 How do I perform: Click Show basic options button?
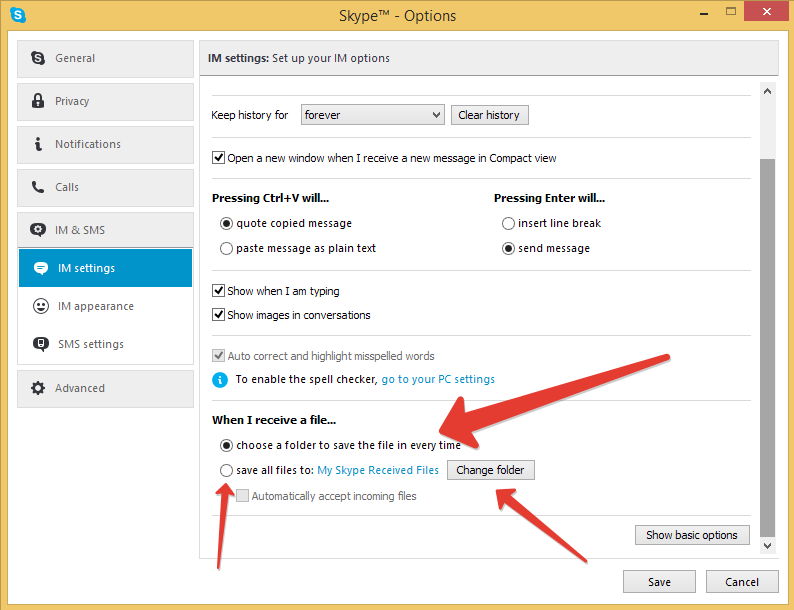click(x=692, y=535)
